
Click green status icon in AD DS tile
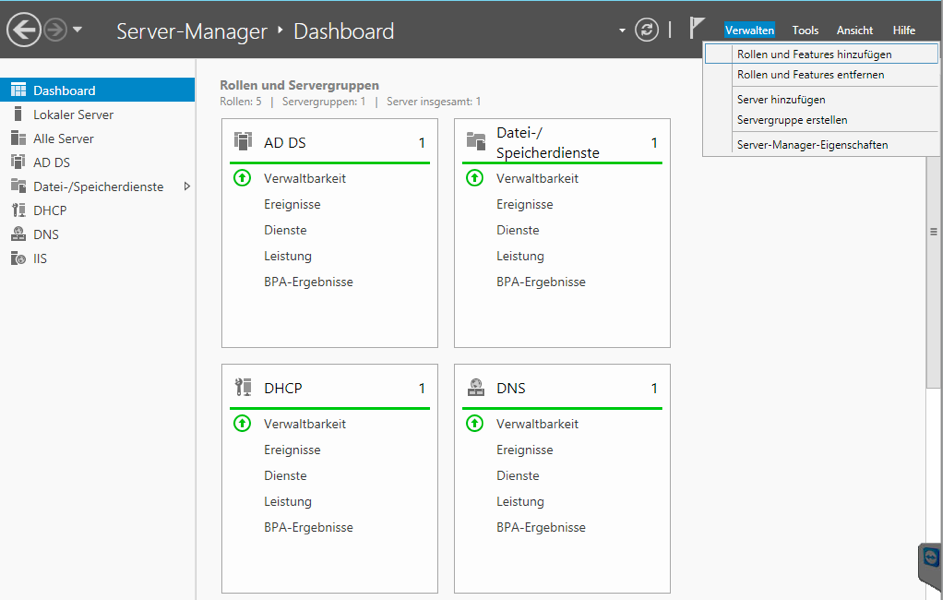pos(242,178)
